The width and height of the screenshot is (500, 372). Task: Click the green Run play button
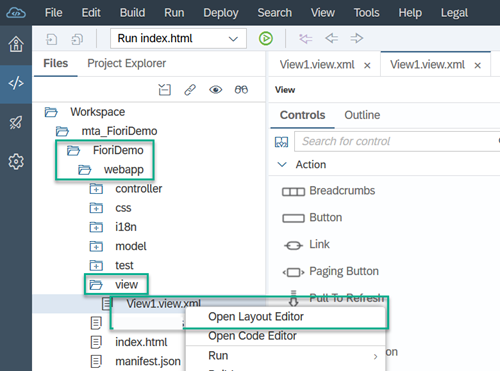266,38
